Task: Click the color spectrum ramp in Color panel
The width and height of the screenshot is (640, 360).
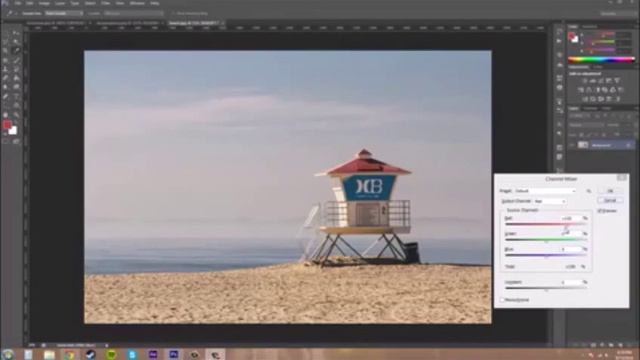Action: click(x=602, y=60)
